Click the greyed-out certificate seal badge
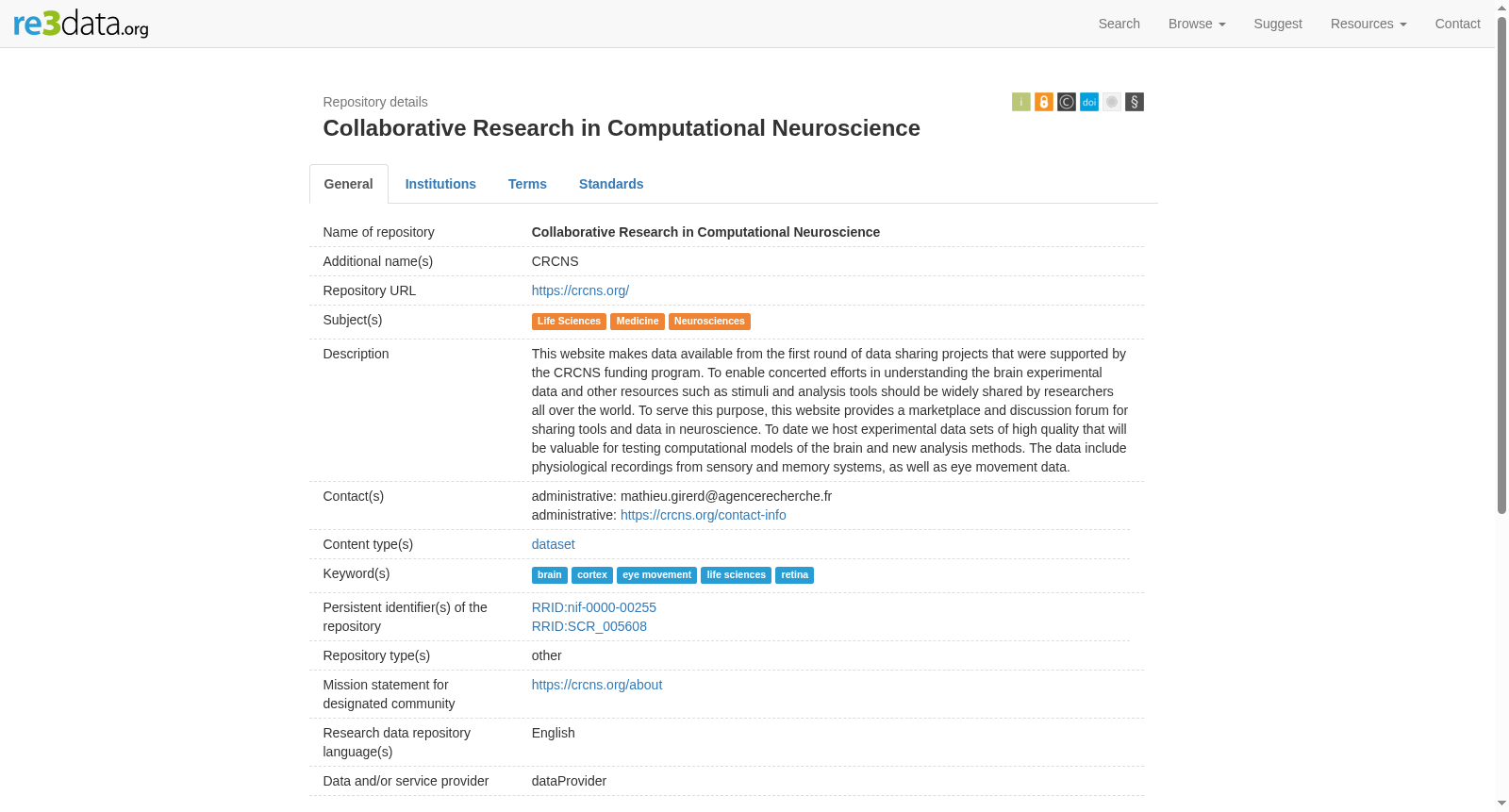This screenshot has width=1509, height=812. [1111, 102]
